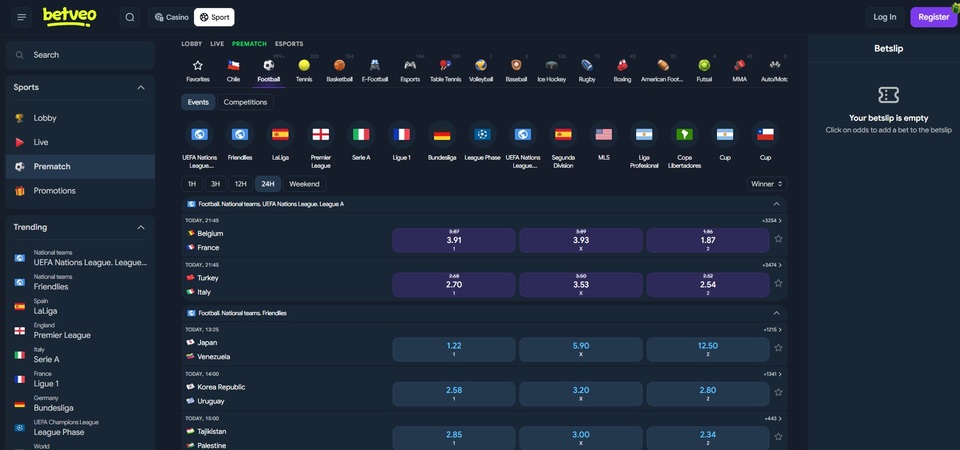The height and width of the screenshot is (450, 960).
Task: Favorite the Turkey vs Italy match star
Action: pyautogui.click(x=778, y=283)
